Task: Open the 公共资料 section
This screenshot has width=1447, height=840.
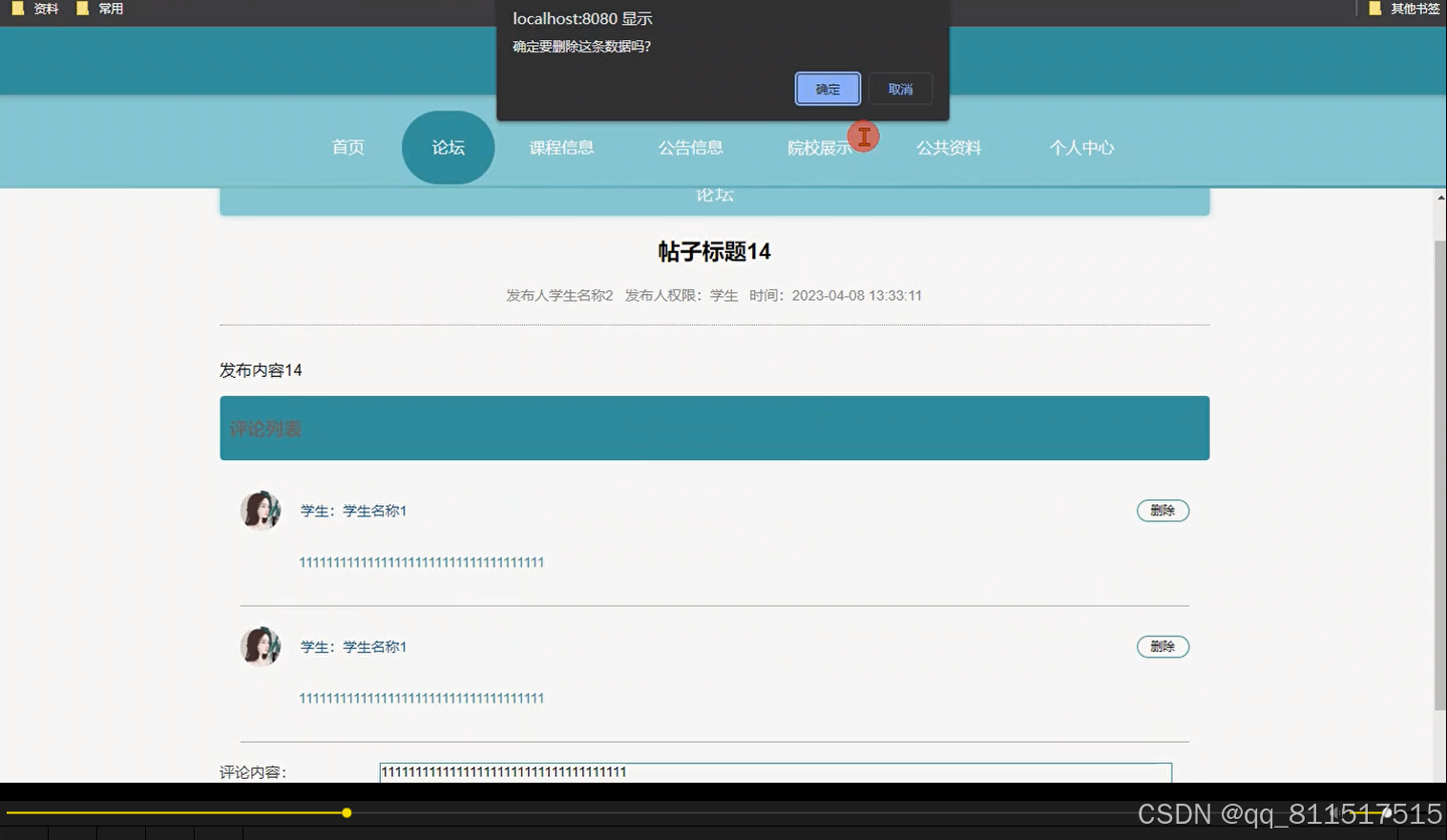Action: 948,147
